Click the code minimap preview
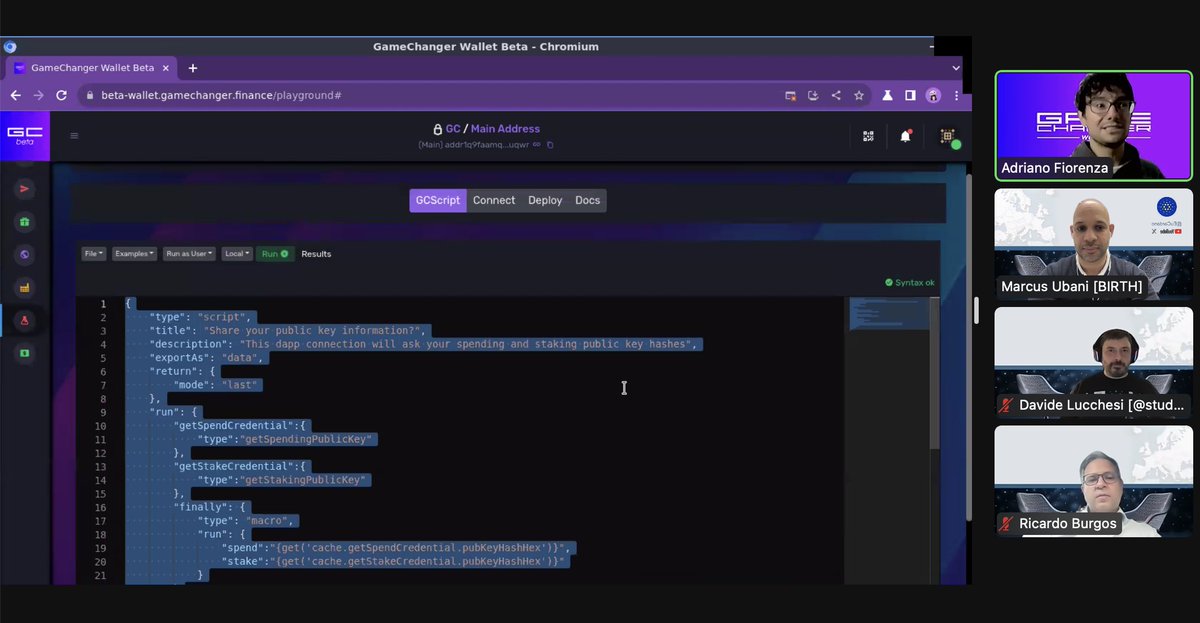This screenshot has height=623, width=1200. (888, 314)
